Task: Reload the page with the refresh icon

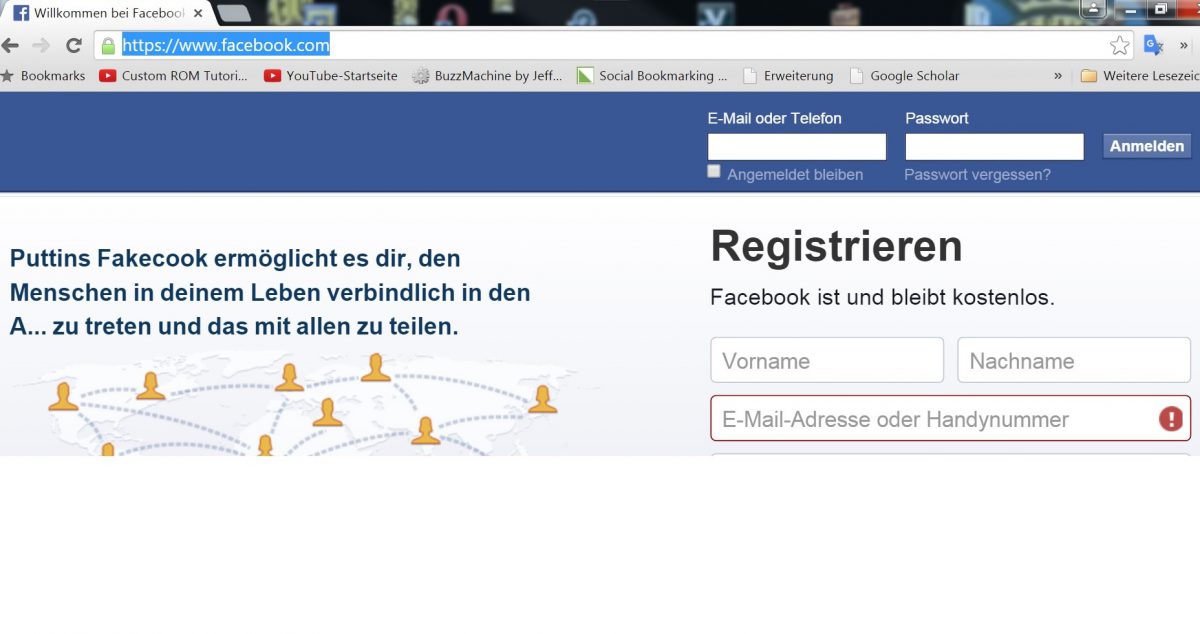Action: (73, 46)
